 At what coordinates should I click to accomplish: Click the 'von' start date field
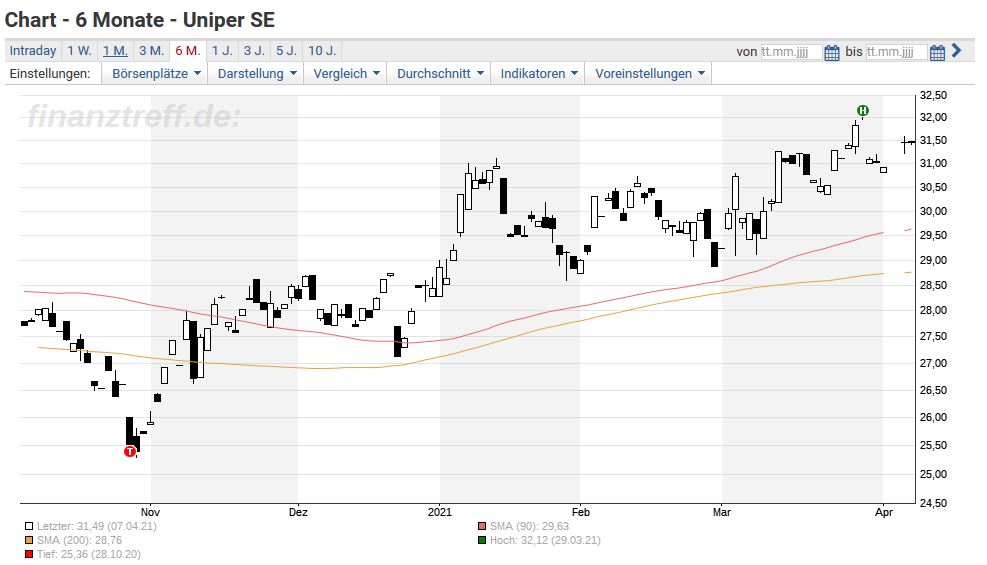pyautogui.click(x=791, y=52)
